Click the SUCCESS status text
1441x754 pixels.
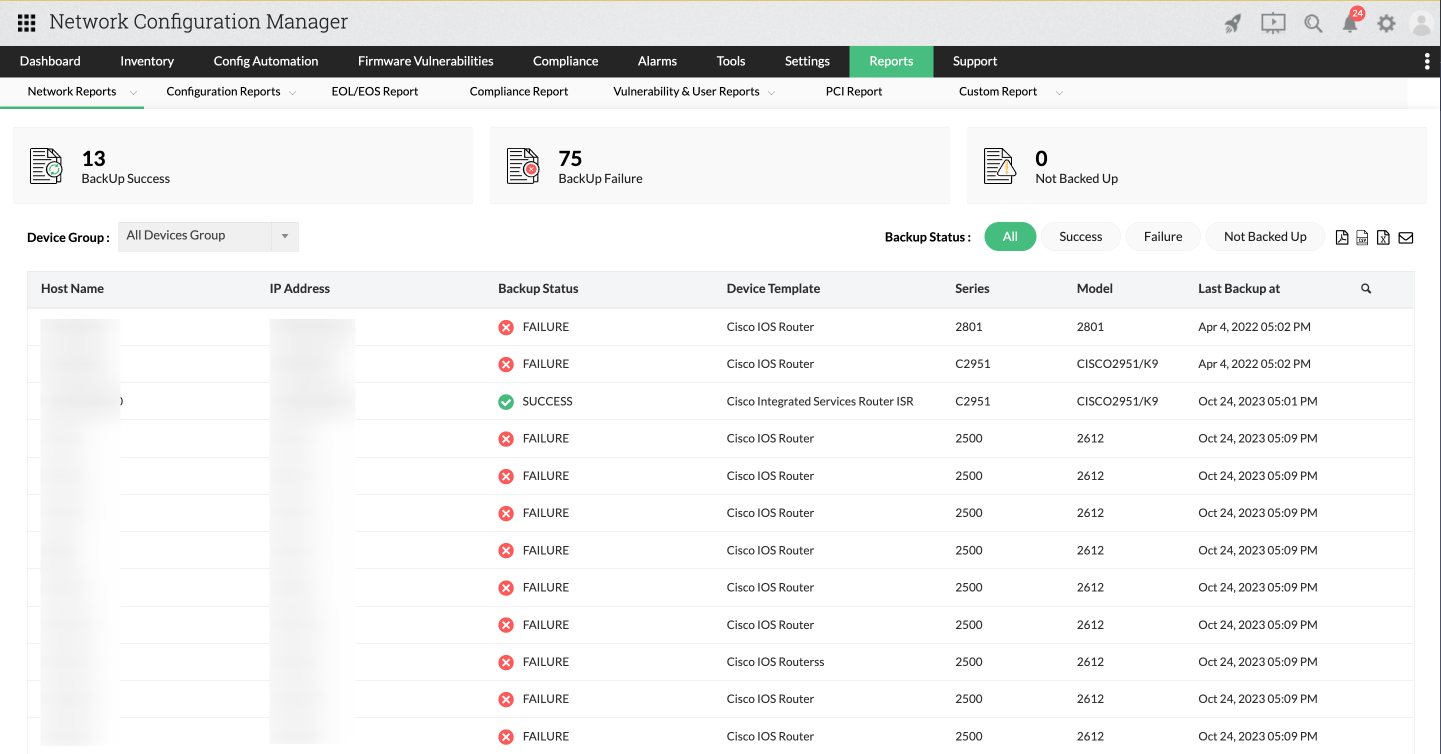point(548,402)
